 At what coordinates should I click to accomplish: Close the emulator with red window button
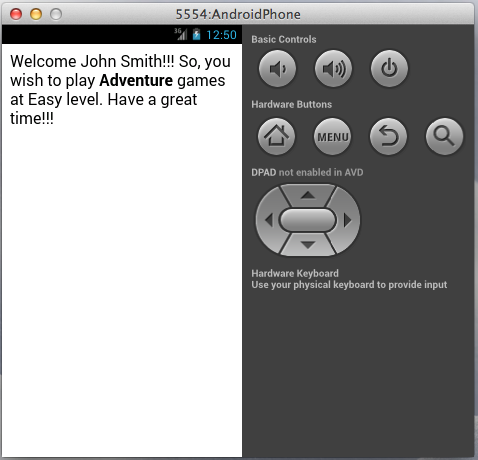tap(16, 14)
